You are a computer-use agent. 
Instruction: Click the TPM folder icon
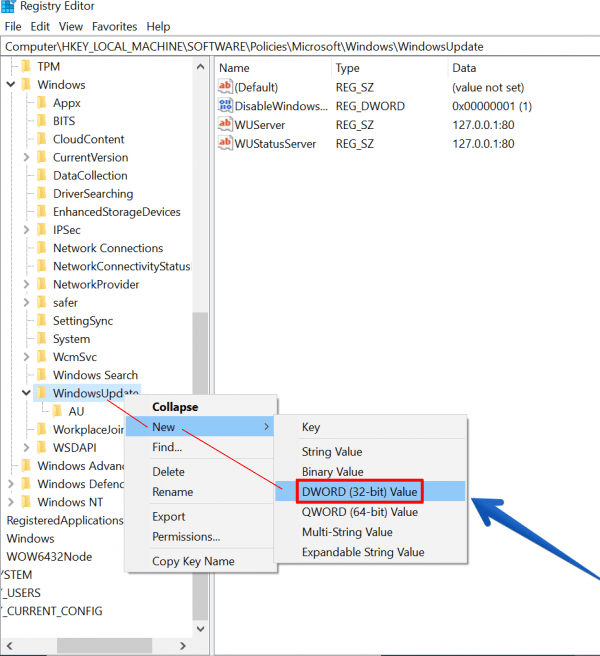tap(26, 67)
